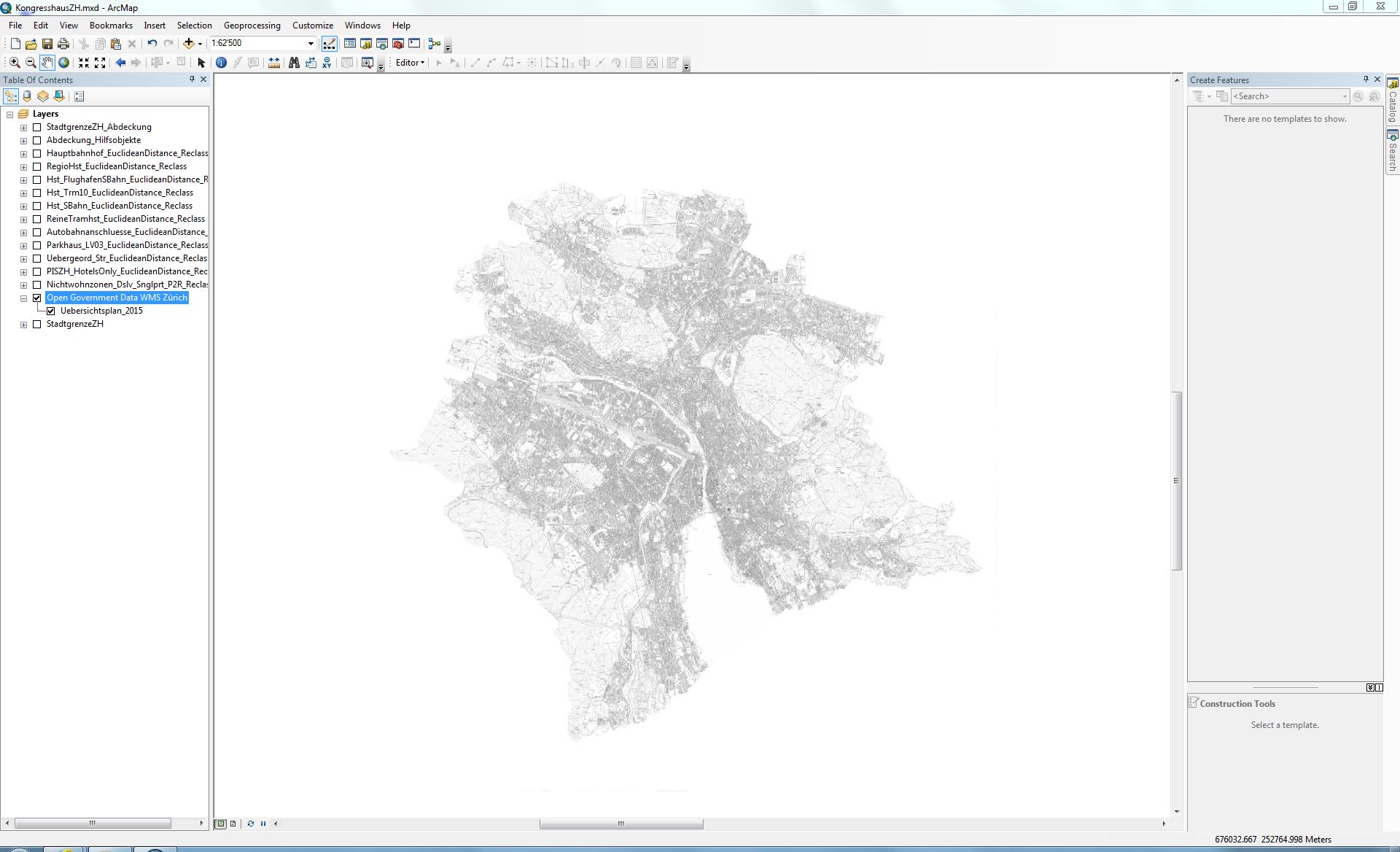The image size is (1400, 852).
Task: Open the Editor dropdown menu
Action: [x=410, y=63]
